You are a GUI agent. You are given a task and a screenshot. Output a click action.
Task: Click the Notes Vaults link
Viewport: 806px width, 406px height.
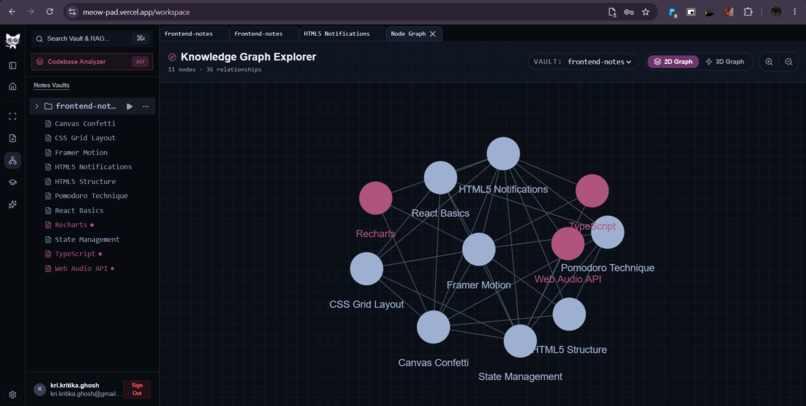click(51, 85)
